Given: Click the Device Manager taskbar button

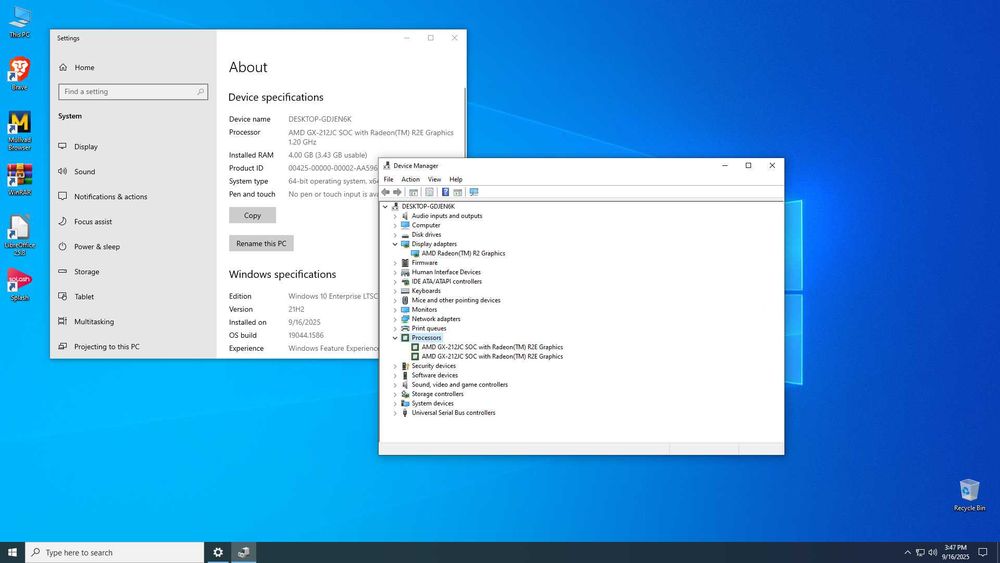Looking at the screenshot, I should point(244,552).
